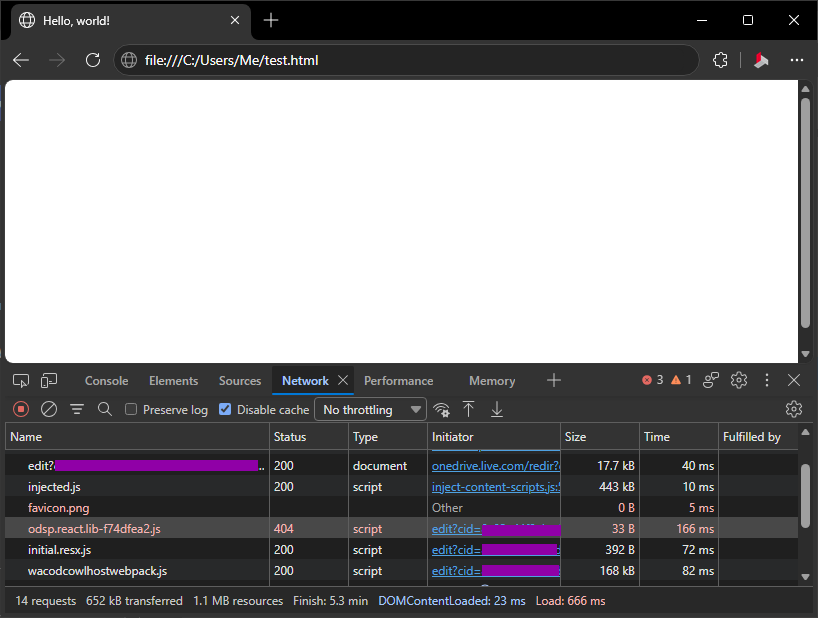
Task: Click the 404 status of odsp.react.lib
Action: (x=284, y=528)
